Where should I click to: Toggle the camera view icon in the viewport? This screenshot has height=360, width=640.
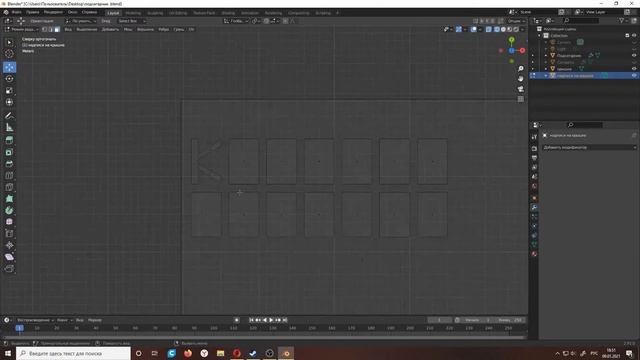click(x=521, y=89)
